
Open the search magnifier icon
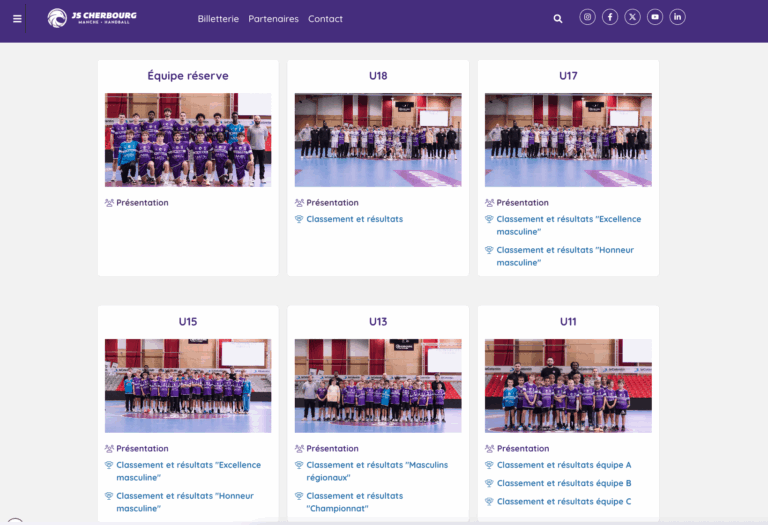pos(558,18)
